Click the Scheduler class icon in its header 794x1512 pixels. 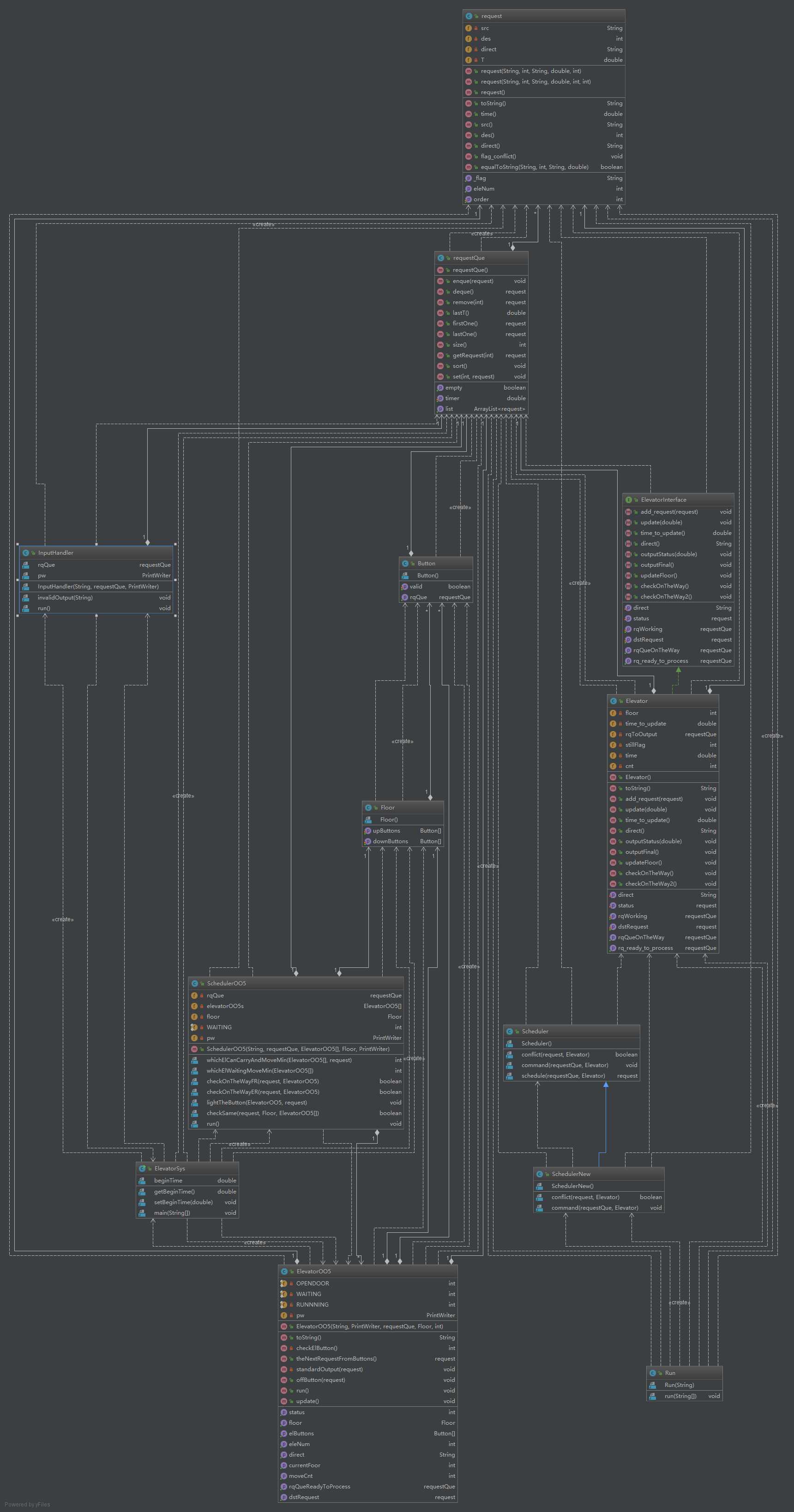(509, 1031)
